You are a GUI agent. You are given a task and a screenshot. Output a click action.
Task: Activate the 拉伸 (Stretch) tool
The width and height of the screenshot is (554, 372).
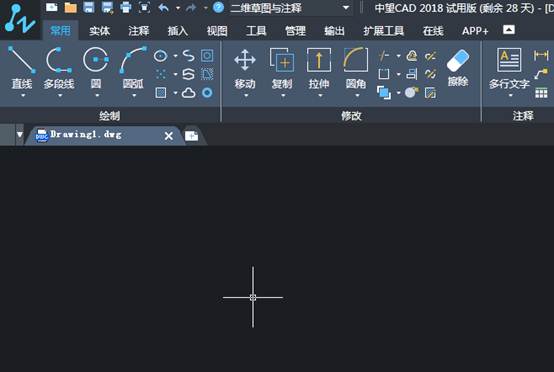[x=319, y=68]
